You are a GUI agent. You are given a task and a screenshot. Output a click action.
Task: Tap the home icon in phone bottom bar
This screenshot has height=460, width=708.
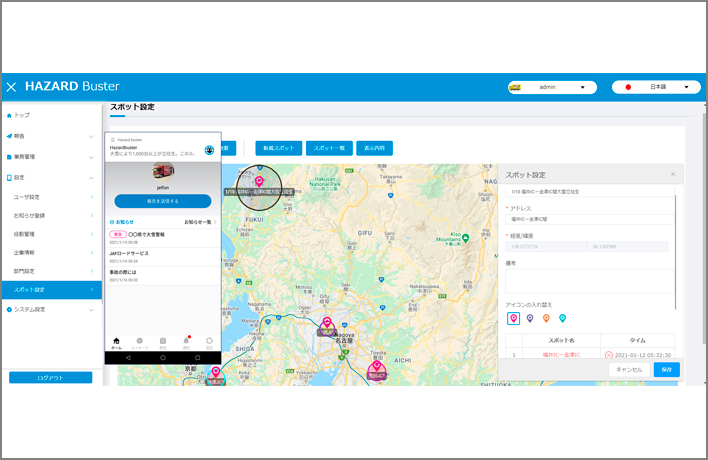coord(116,343)
